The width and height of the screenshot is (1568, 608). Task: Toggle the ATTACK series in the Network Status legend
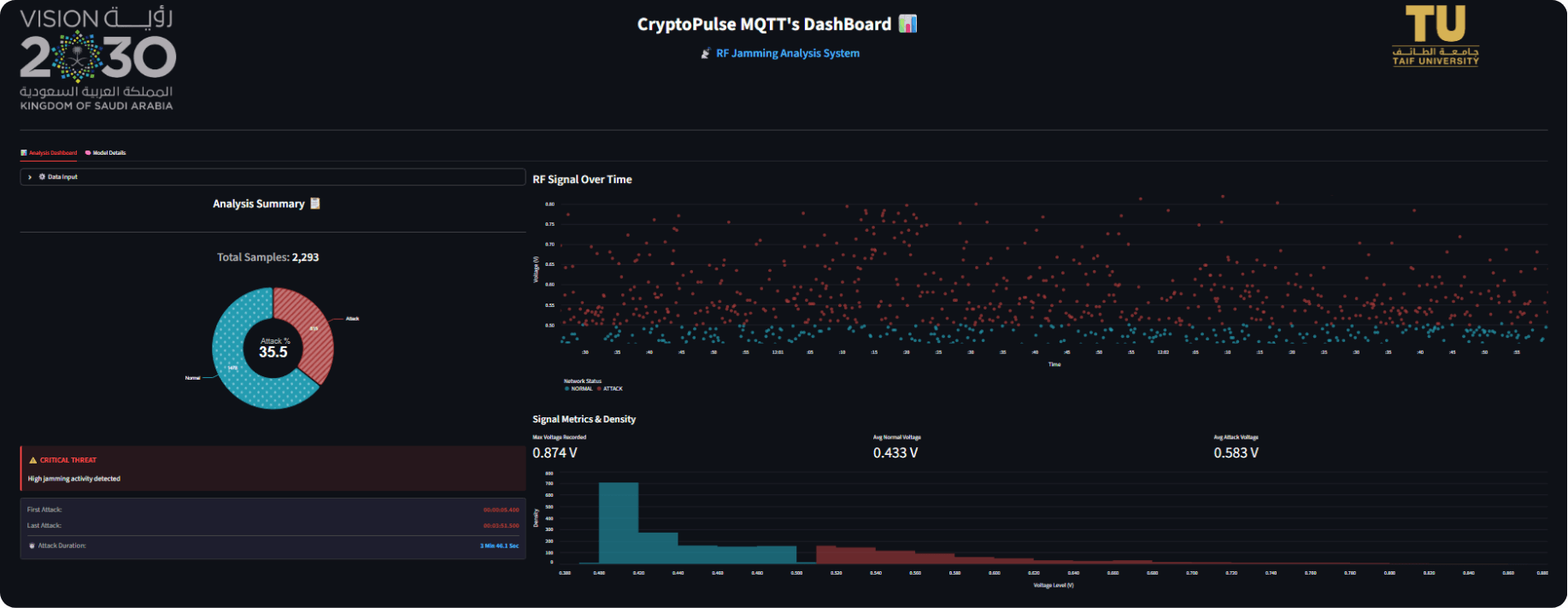610,389
